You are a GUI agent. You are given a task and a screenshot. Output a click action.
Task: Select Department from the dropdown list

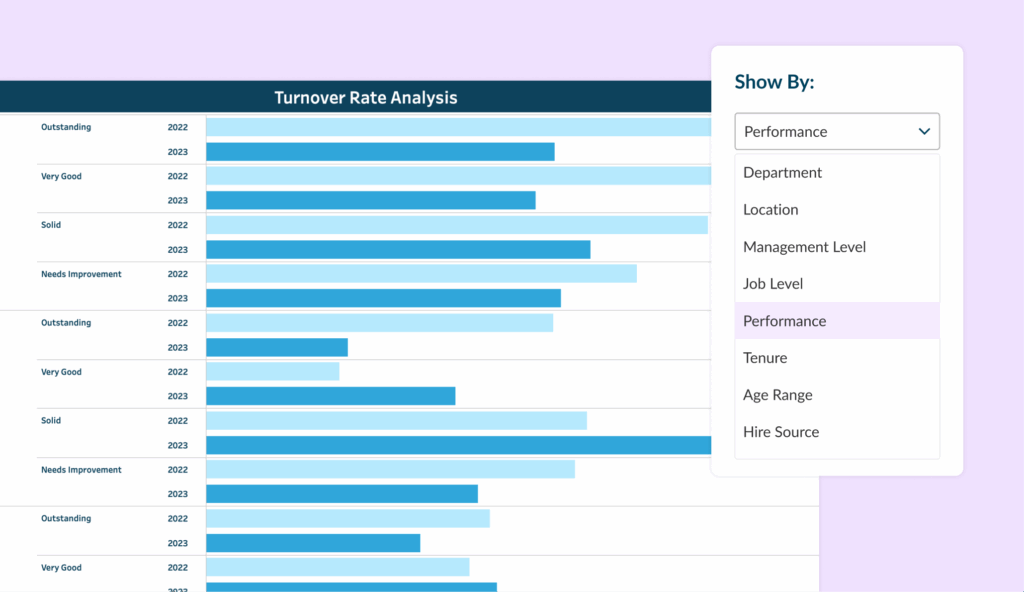coord(783,173)
